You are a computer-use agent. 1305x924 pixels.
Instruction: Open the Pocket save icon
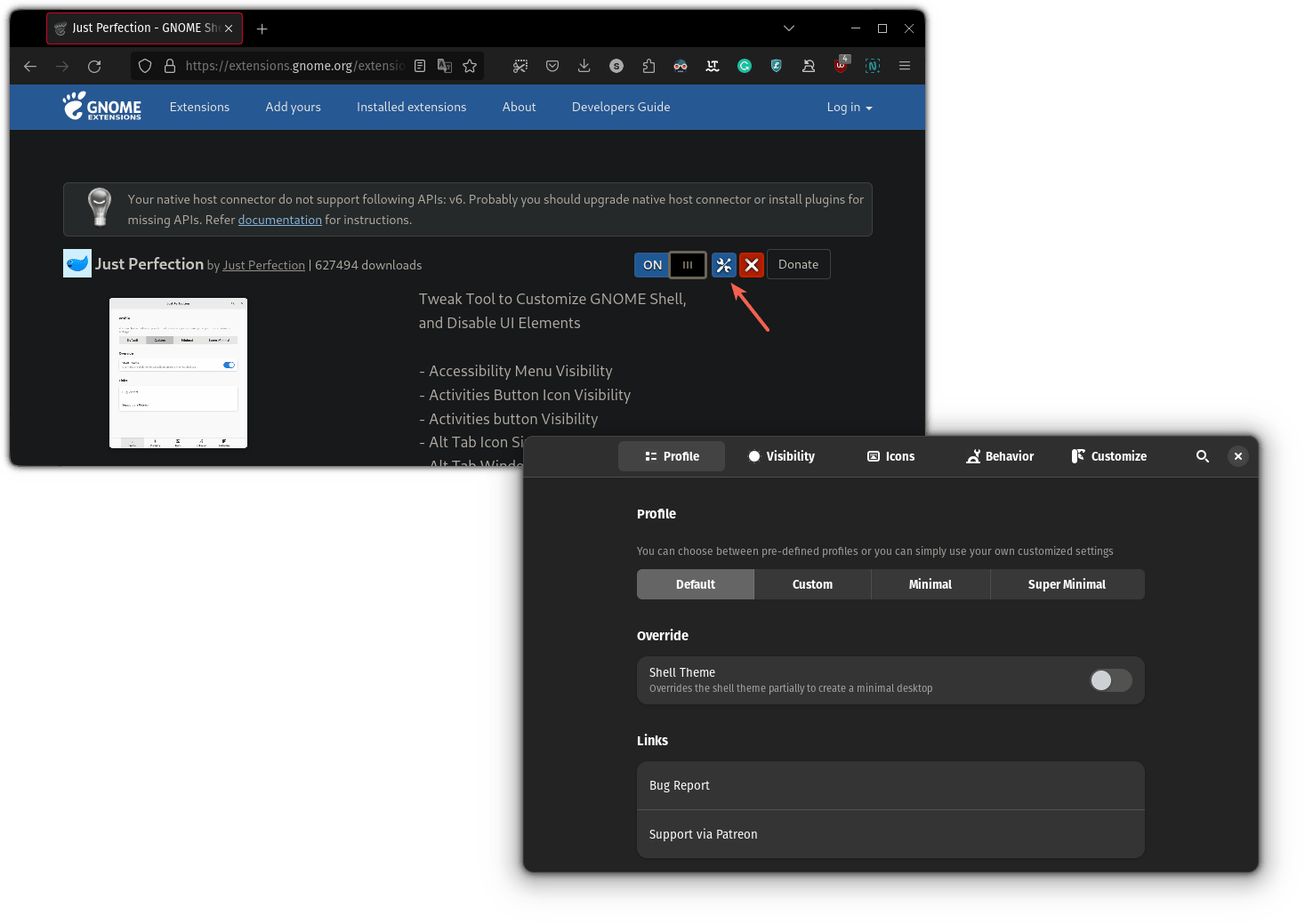(552, 66)
